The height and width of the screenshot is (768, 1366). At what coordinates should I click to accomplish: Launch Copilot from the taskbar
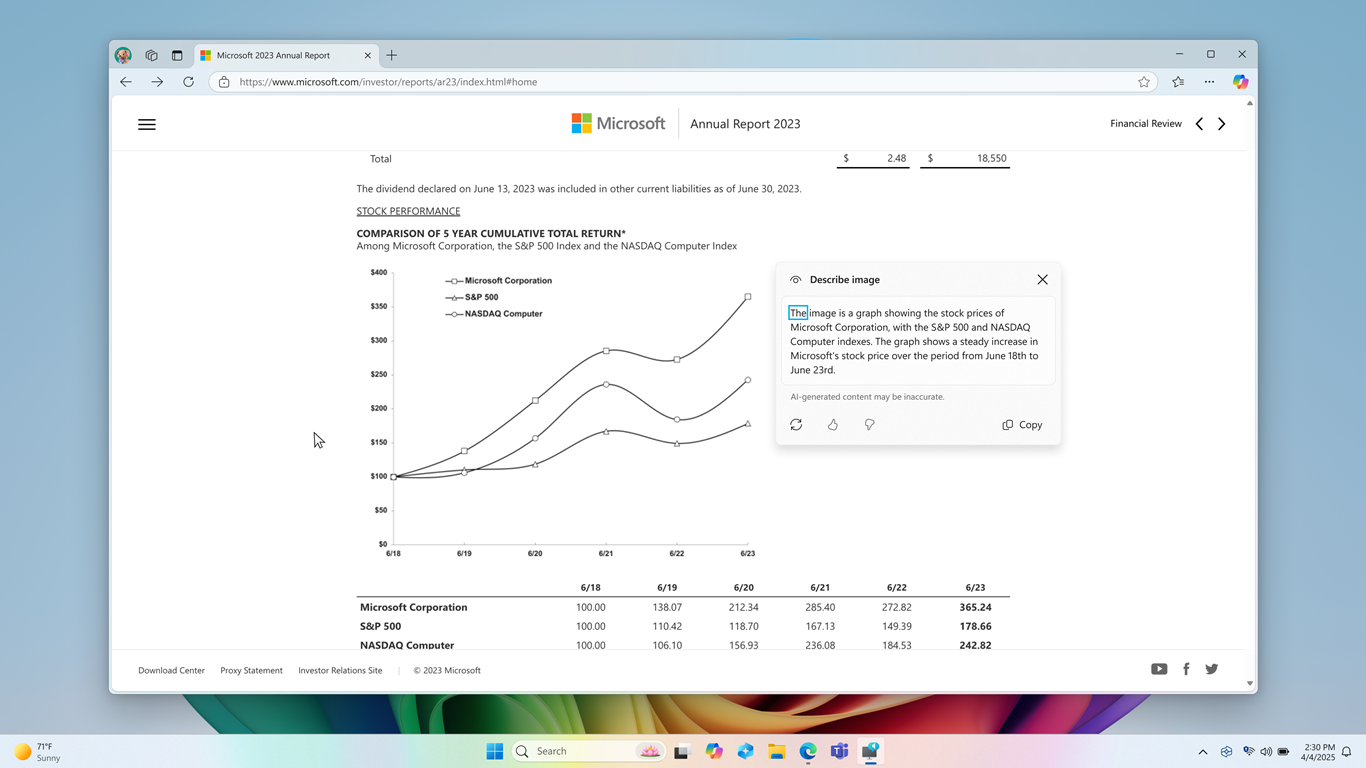[x=713, y=750]
